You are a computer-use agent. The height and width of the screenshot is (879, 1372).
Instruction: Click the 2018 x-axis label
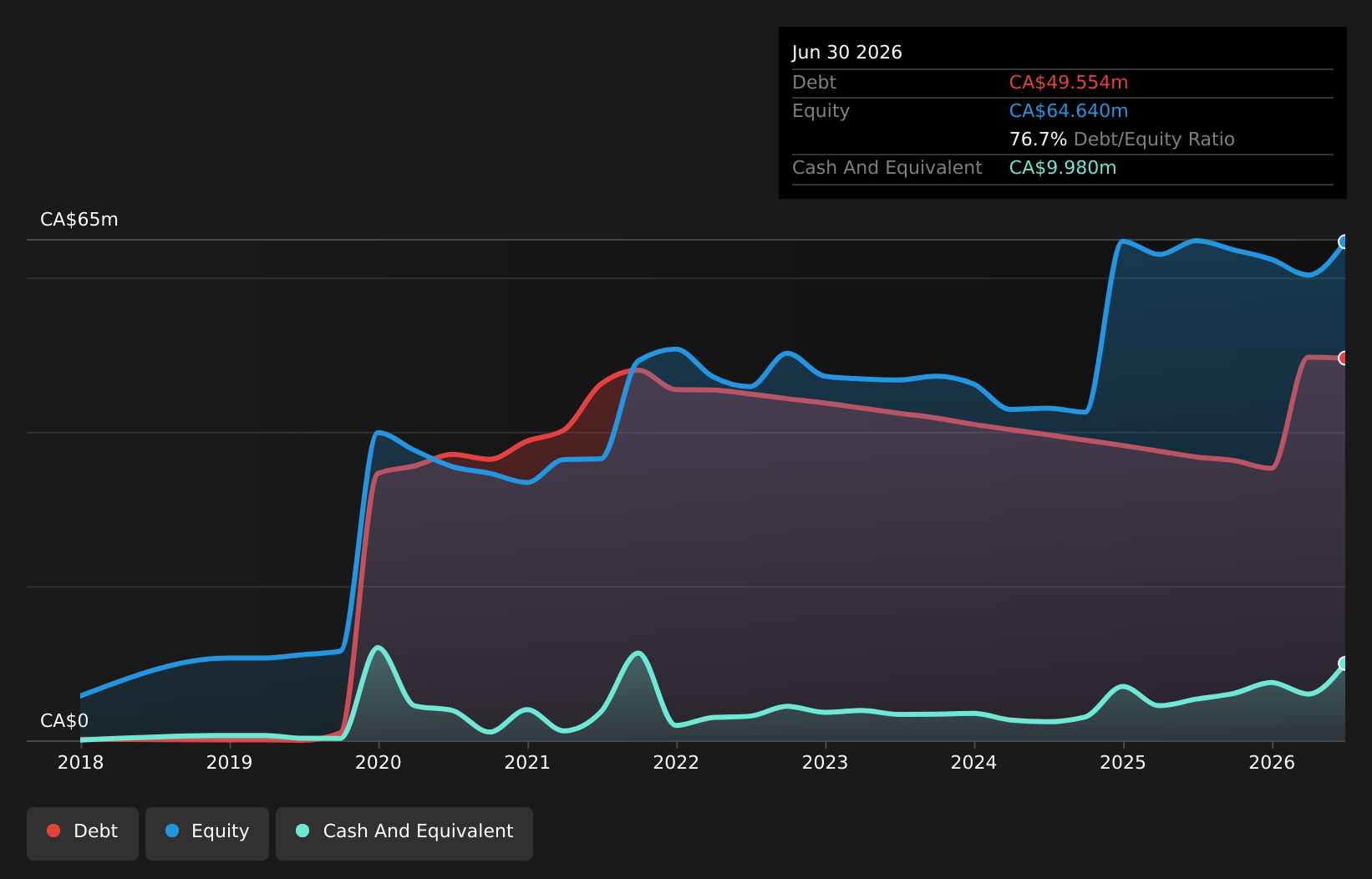tap(80, 762)
